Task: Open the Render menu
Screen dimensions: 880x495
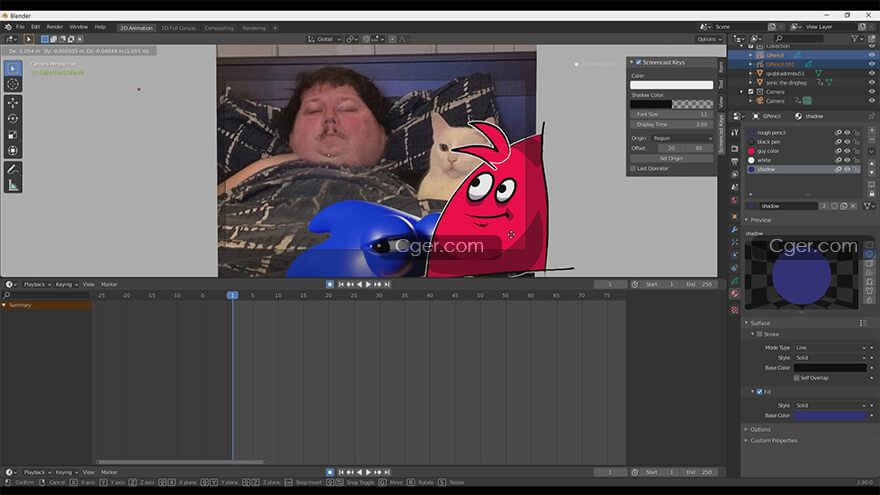Action: [54, 27]
